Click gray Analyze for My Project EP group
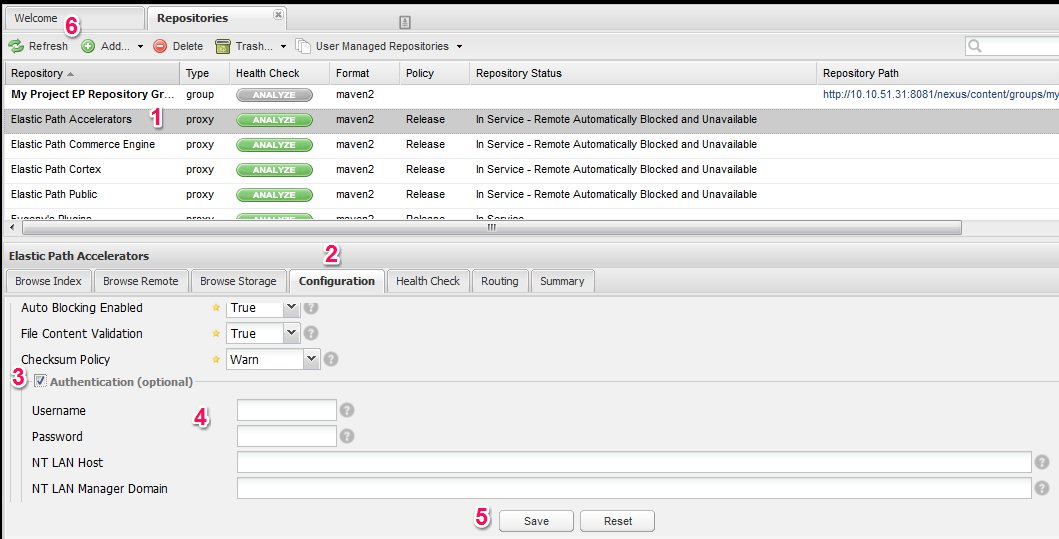 click(x=274, y=95)
